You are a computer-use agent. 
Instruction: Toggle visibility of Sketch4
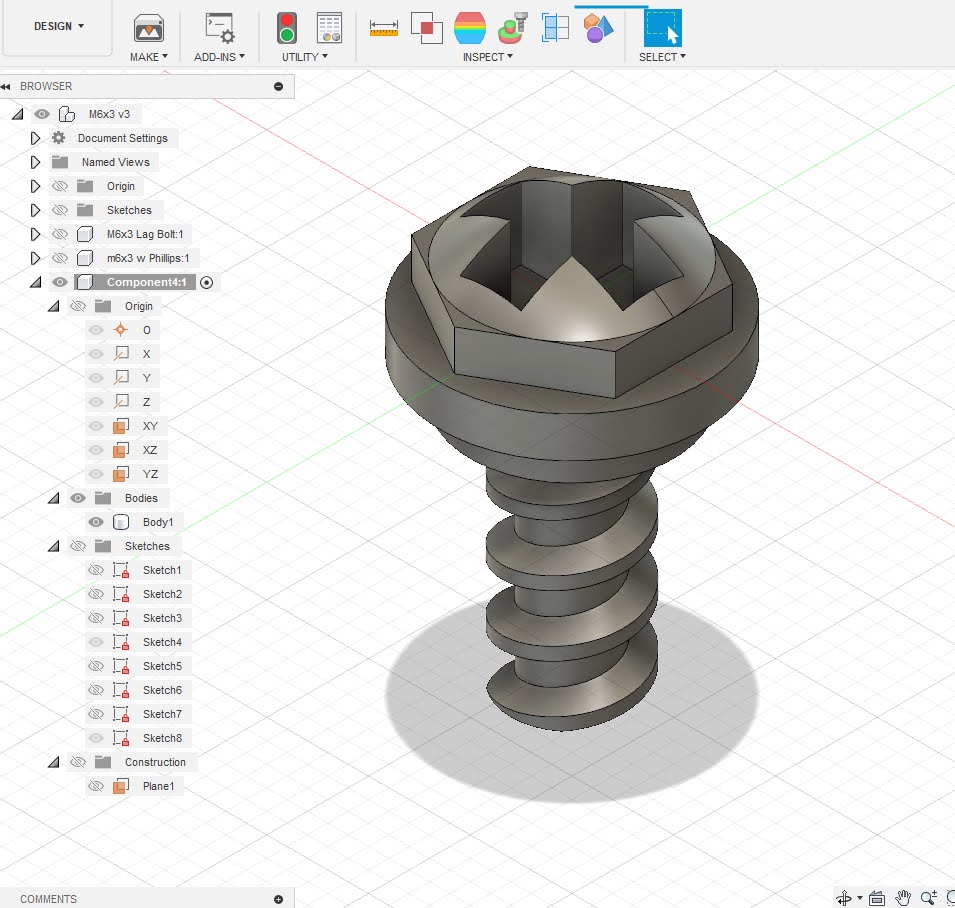(96, 642)
